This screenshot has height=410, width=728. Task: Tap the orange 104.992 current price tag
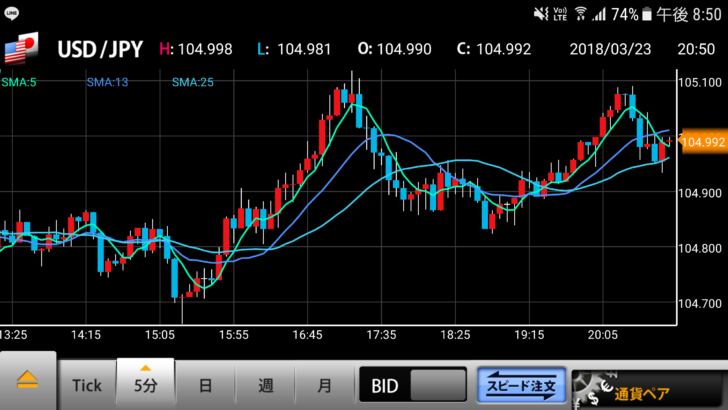click(x=702, y=142)
